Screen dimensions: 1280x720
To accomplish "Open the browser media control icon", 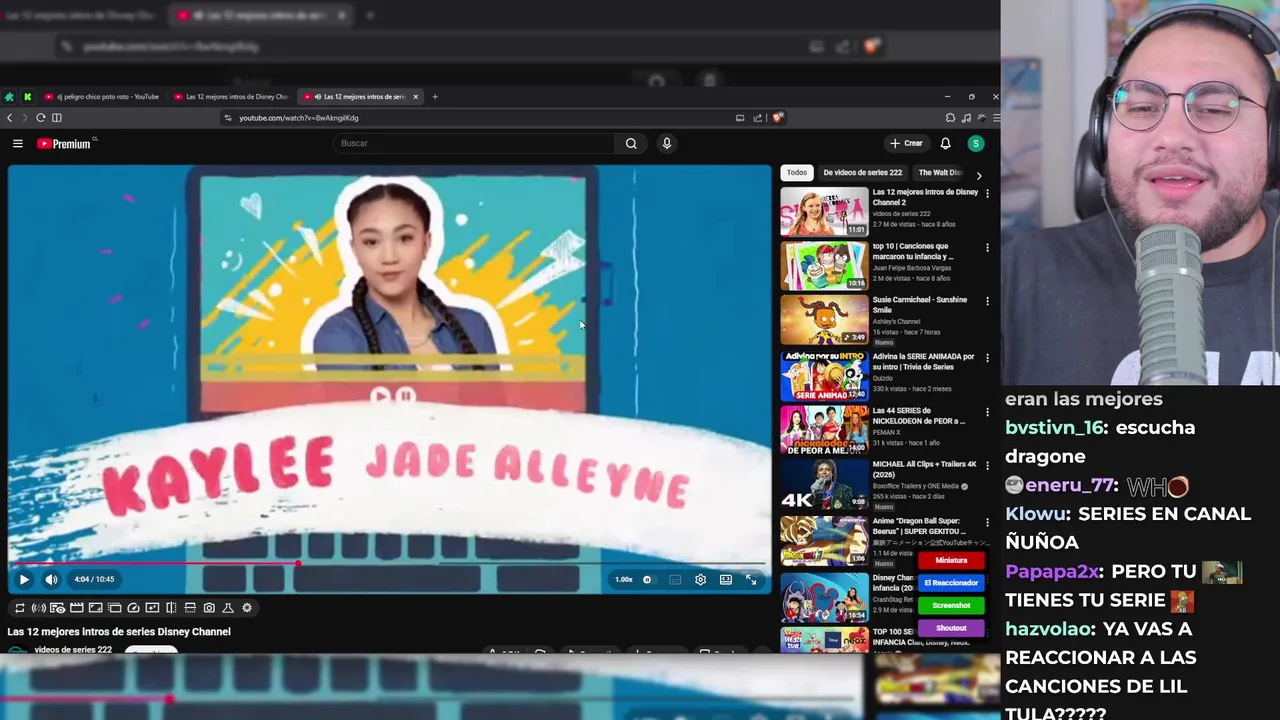I will [x=966, y=118].
